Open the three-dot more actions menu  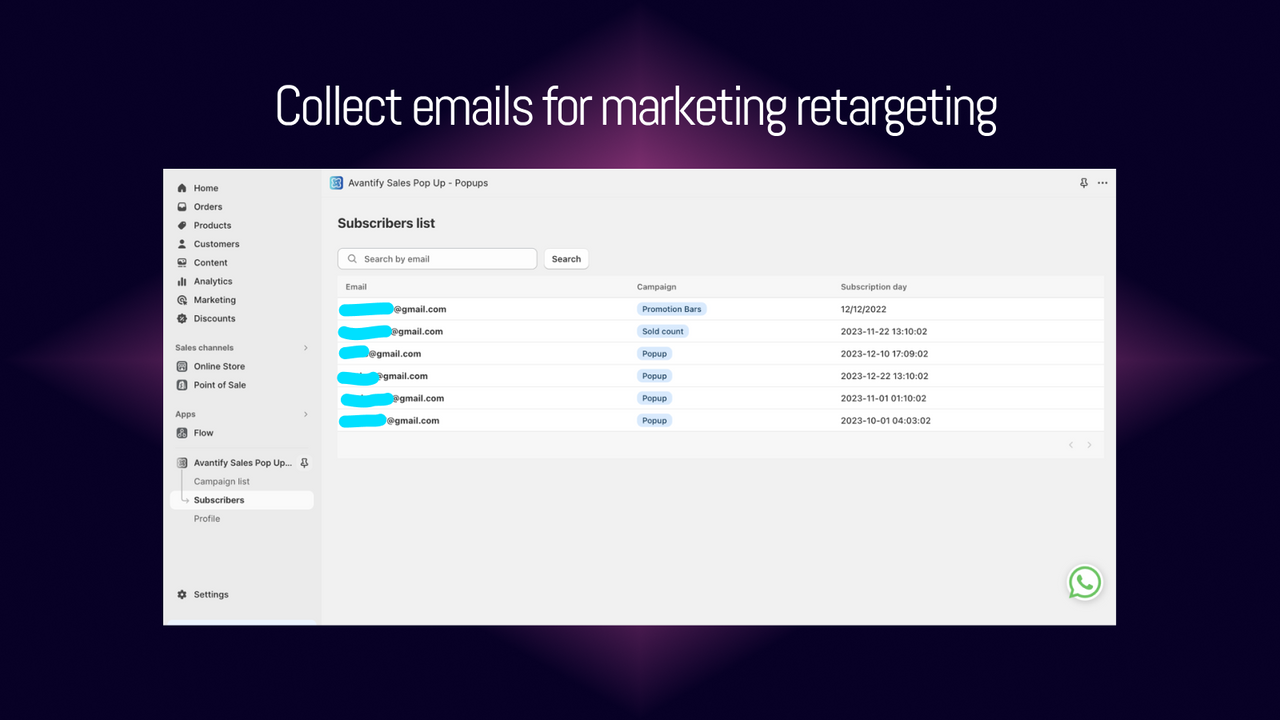pyautogui.click(x=1102, y=183)
